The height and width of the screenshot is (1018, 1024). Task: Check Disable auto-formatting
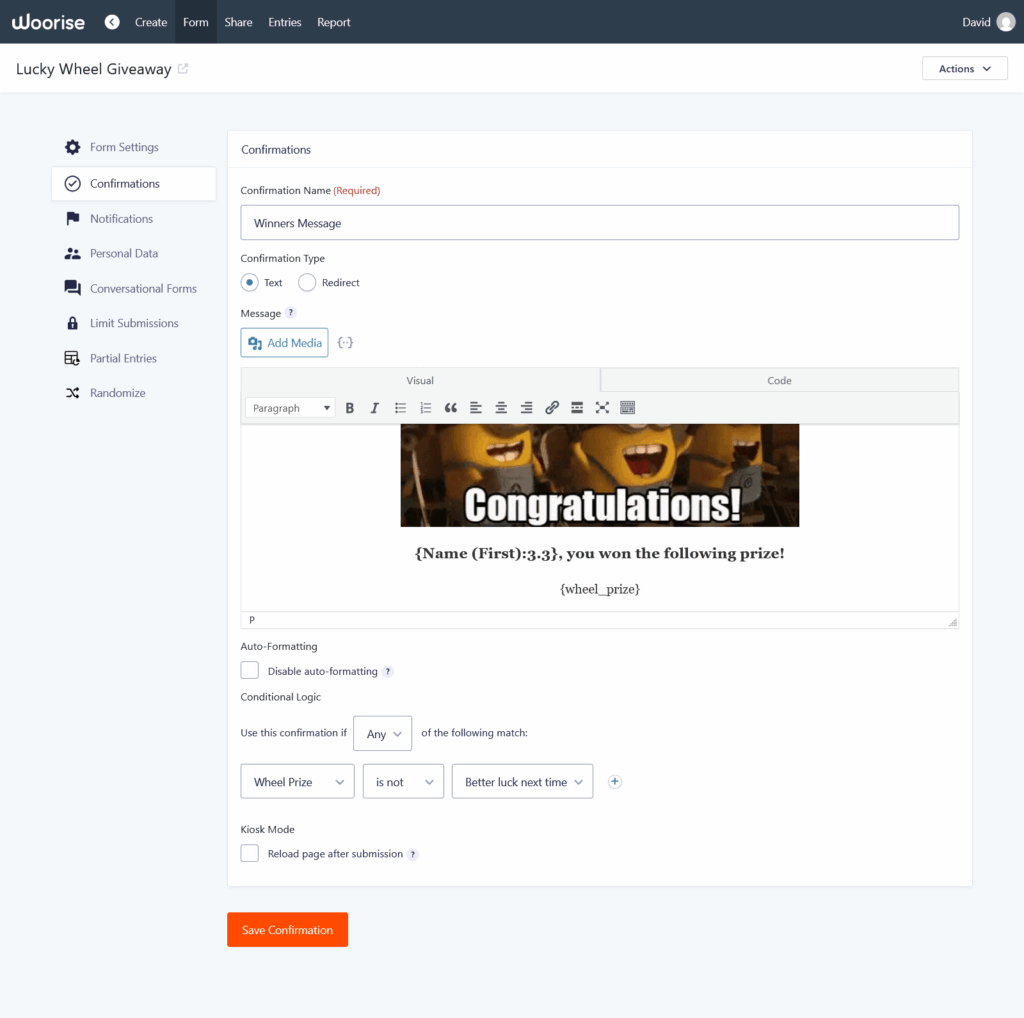coord(249,671)
